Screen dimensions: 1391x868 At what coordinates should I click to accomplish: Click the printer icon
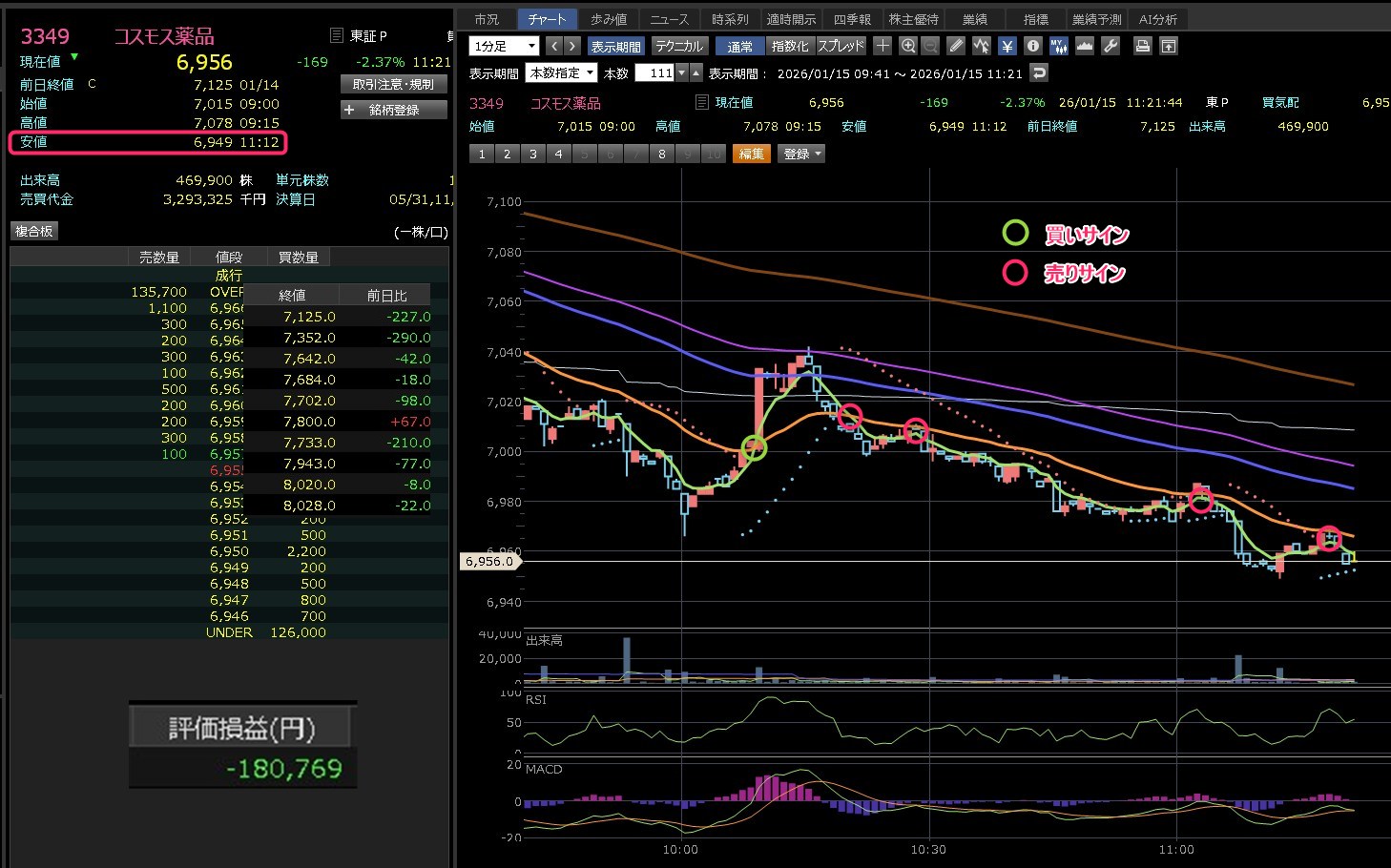[1142, 46]
